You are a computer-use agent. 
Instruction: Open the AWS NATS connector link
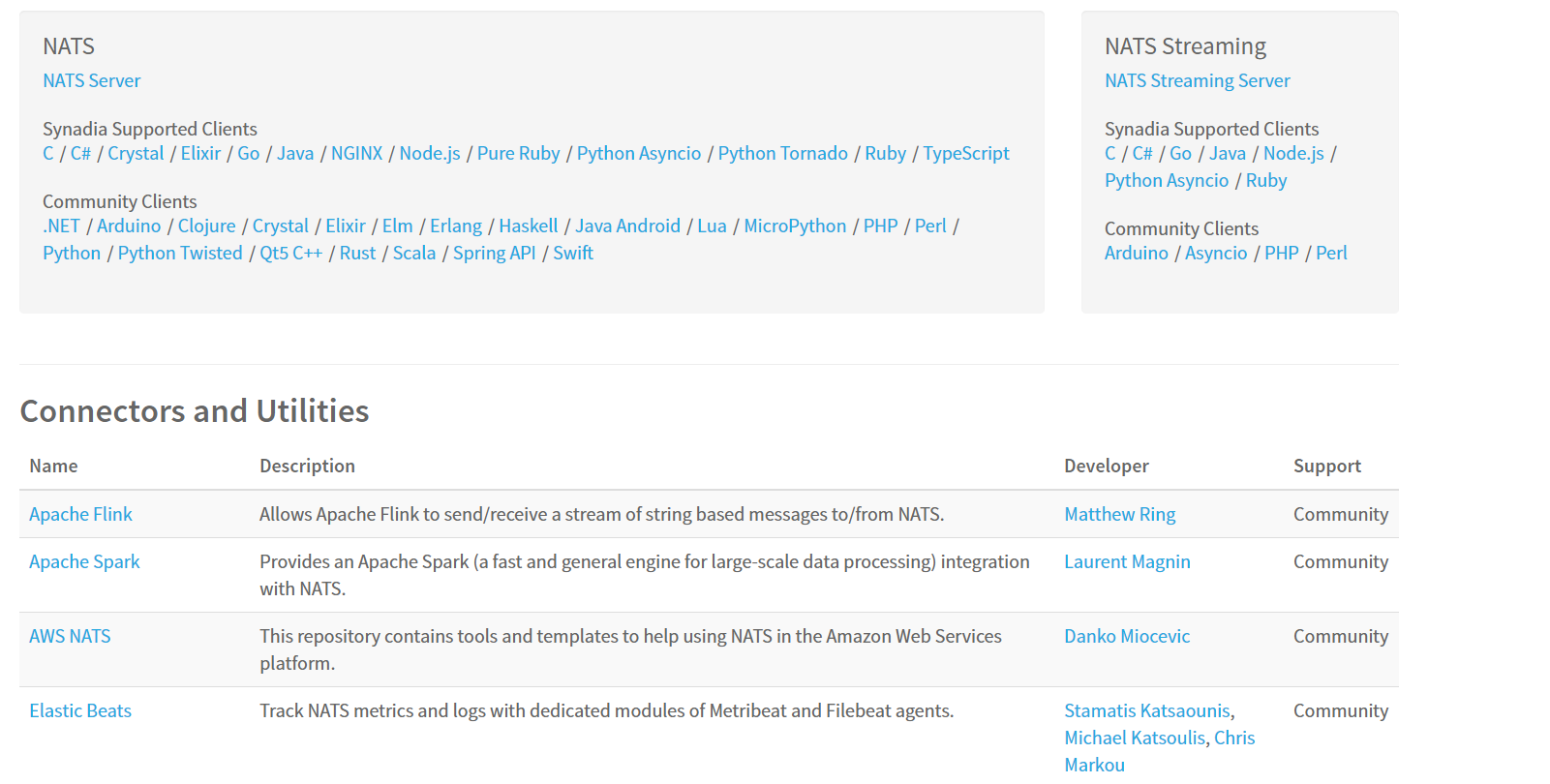coord(70,637)
